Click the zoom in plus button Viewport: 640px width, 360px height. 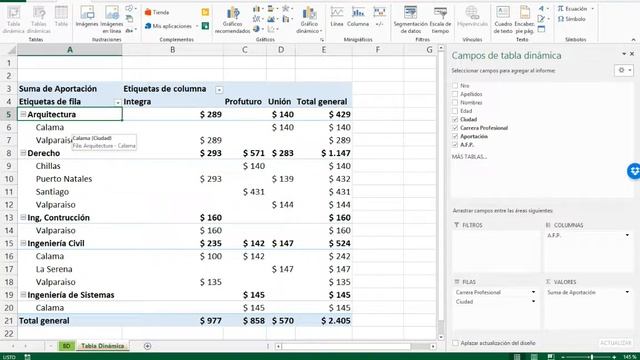614,357
